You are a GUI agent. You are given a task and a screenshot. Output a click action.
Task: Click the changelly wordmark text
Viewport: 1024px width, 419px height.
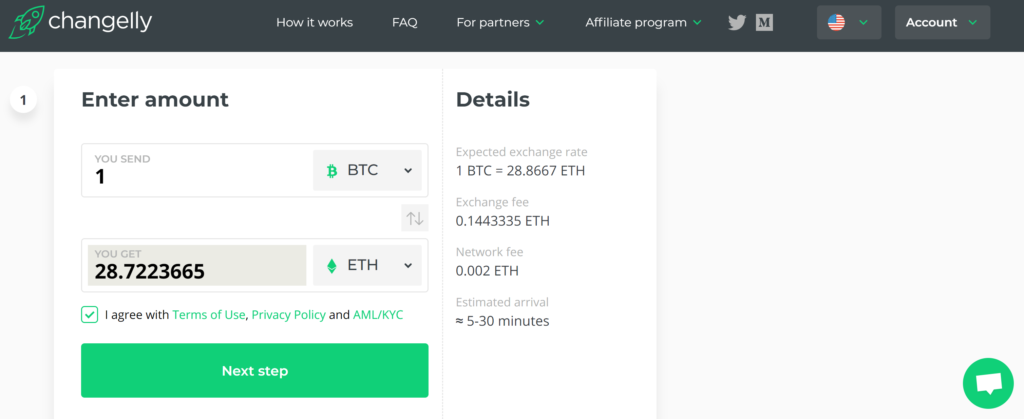tap(100, 23)
